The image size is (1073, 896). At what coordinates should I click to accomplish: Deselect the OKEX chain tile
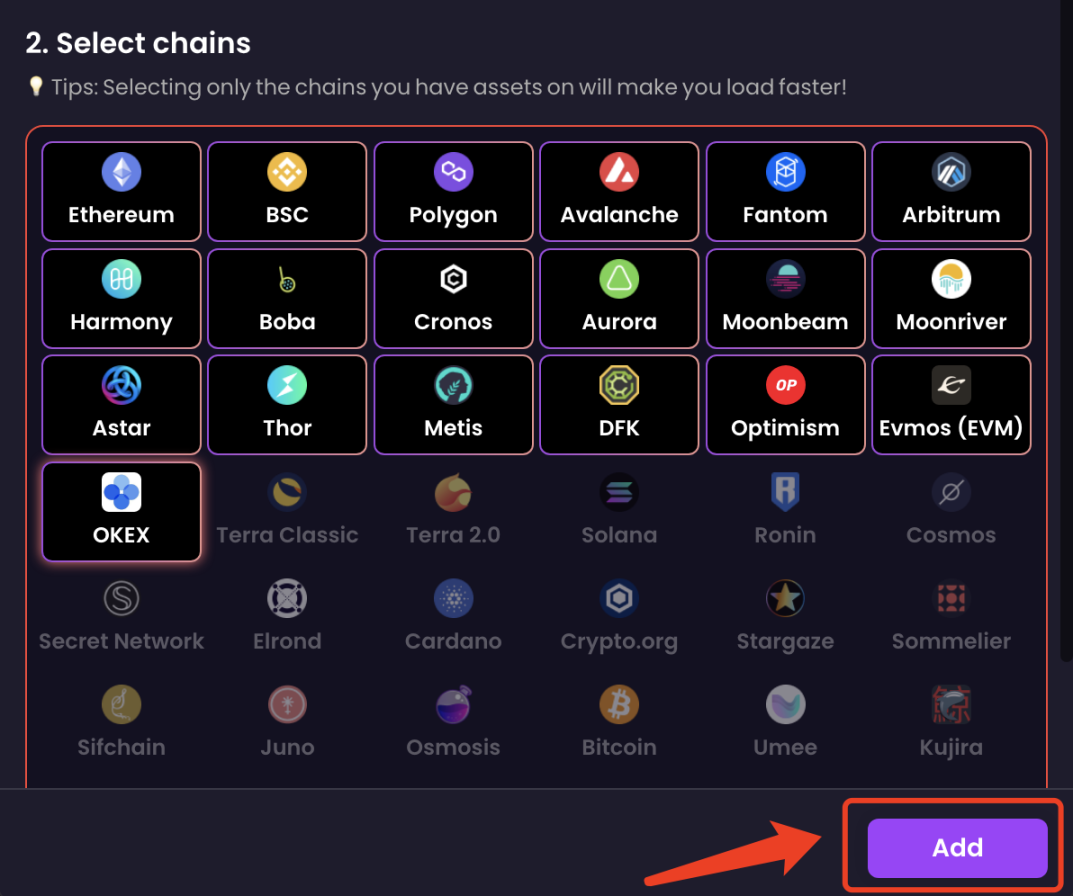click(x=121, y=511)
